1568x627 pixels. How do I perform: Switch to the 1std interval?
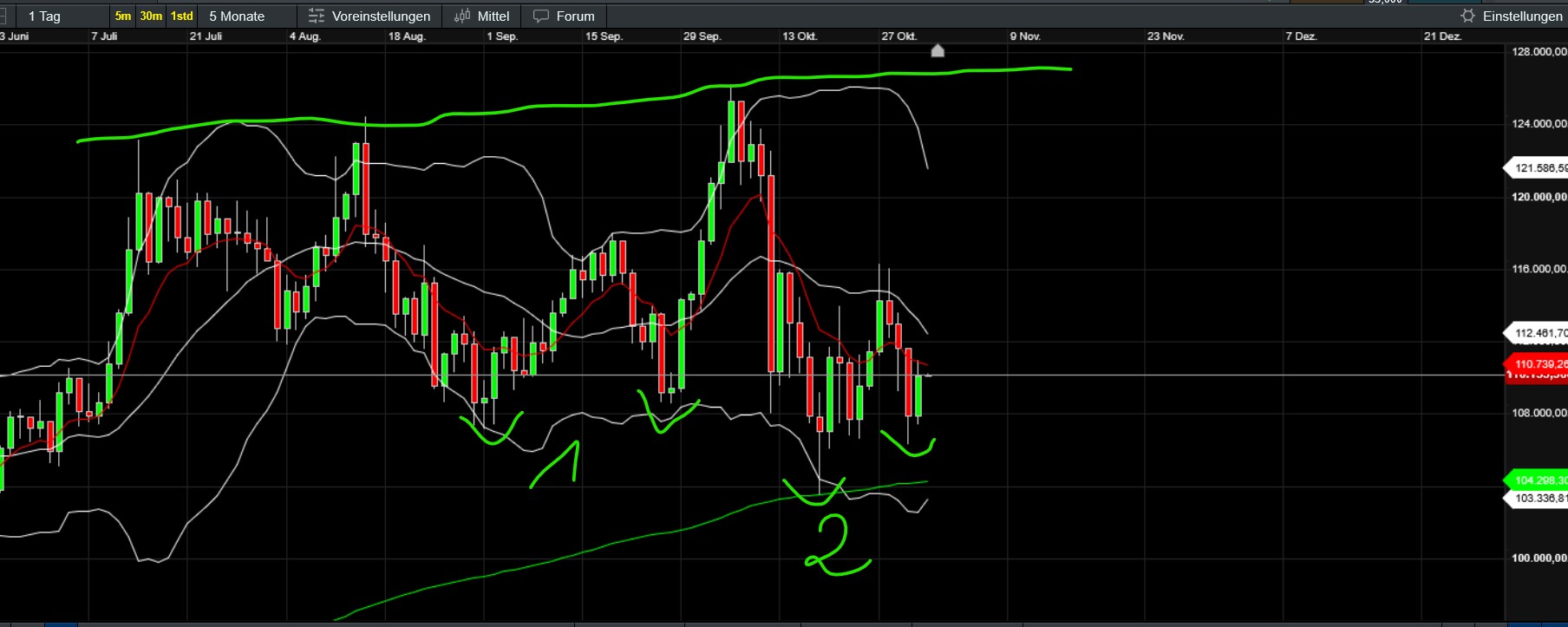click(x=182, y=16)
